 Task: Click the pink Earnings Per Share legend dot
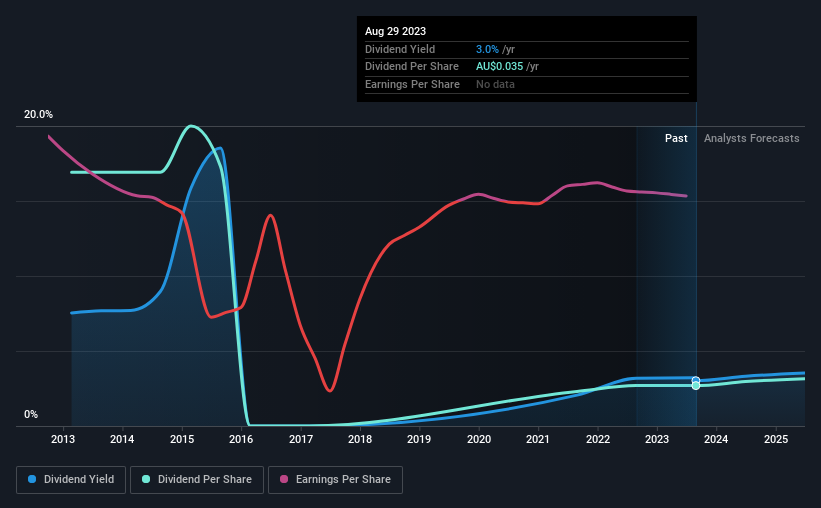(x=284, y=479)
